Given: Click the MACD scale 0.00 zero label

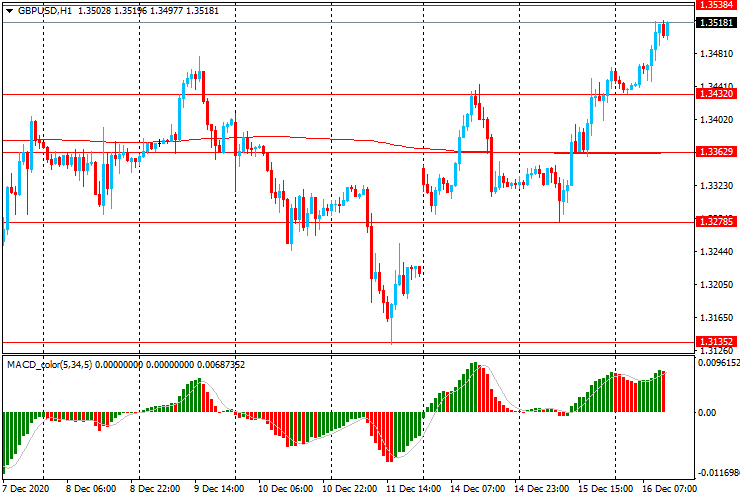Looking at the screenshot, I should coord(706,412).
